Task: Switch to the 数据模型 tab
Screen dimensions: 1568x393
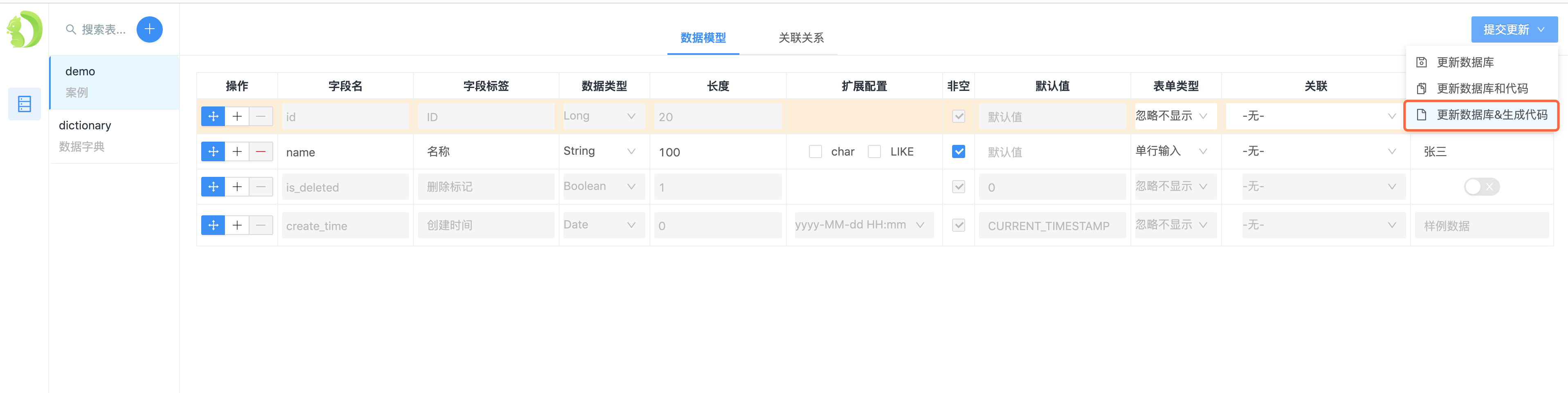Action: pos(703,38)
